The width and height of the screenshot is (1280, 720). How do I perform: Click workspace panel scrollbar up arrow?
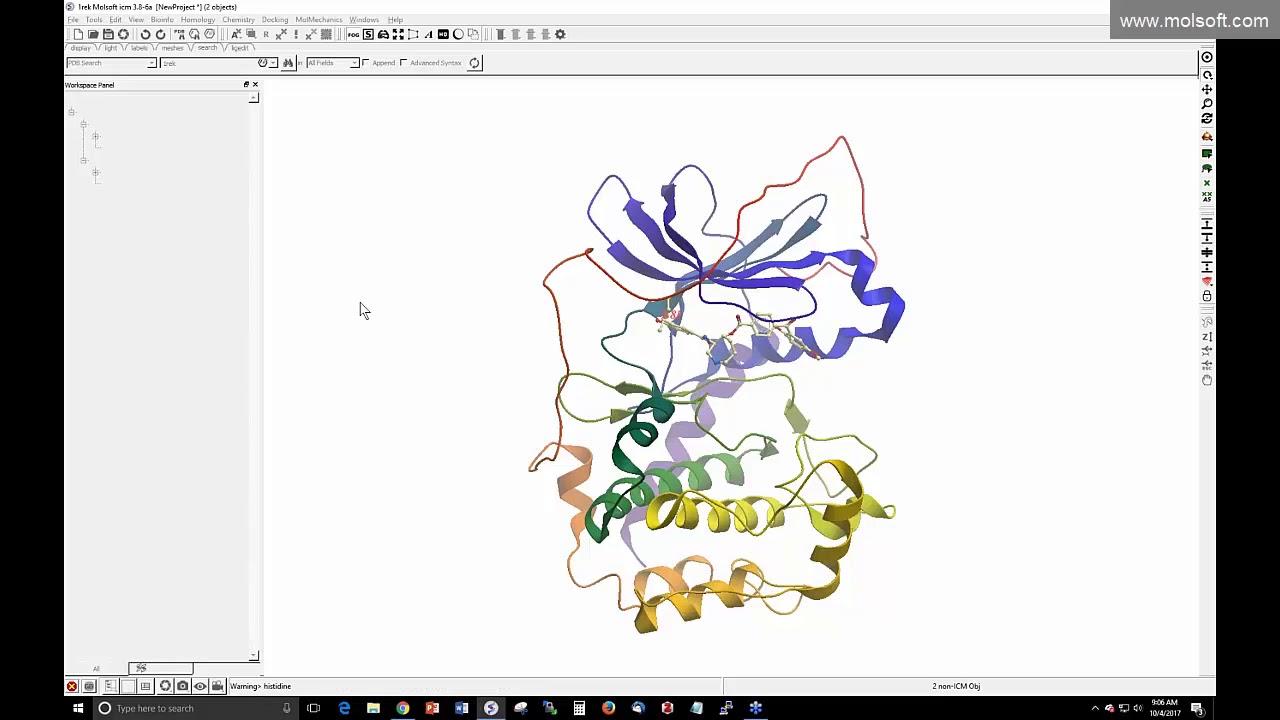point(254,98)
